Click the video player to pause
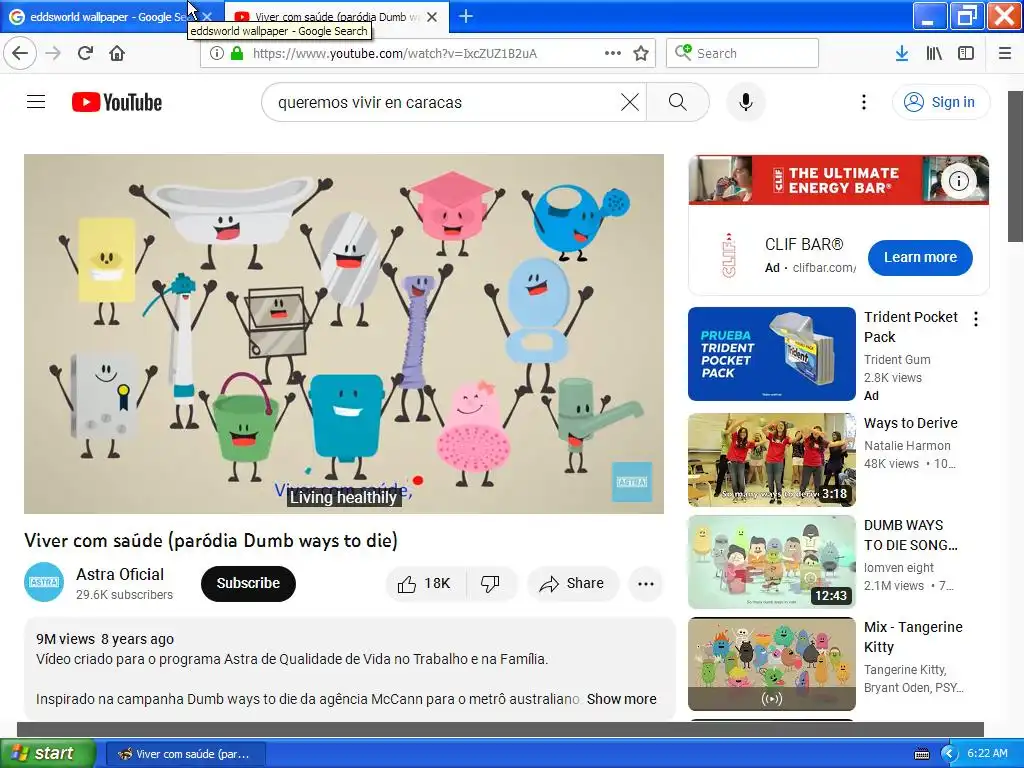 [344, 334]
